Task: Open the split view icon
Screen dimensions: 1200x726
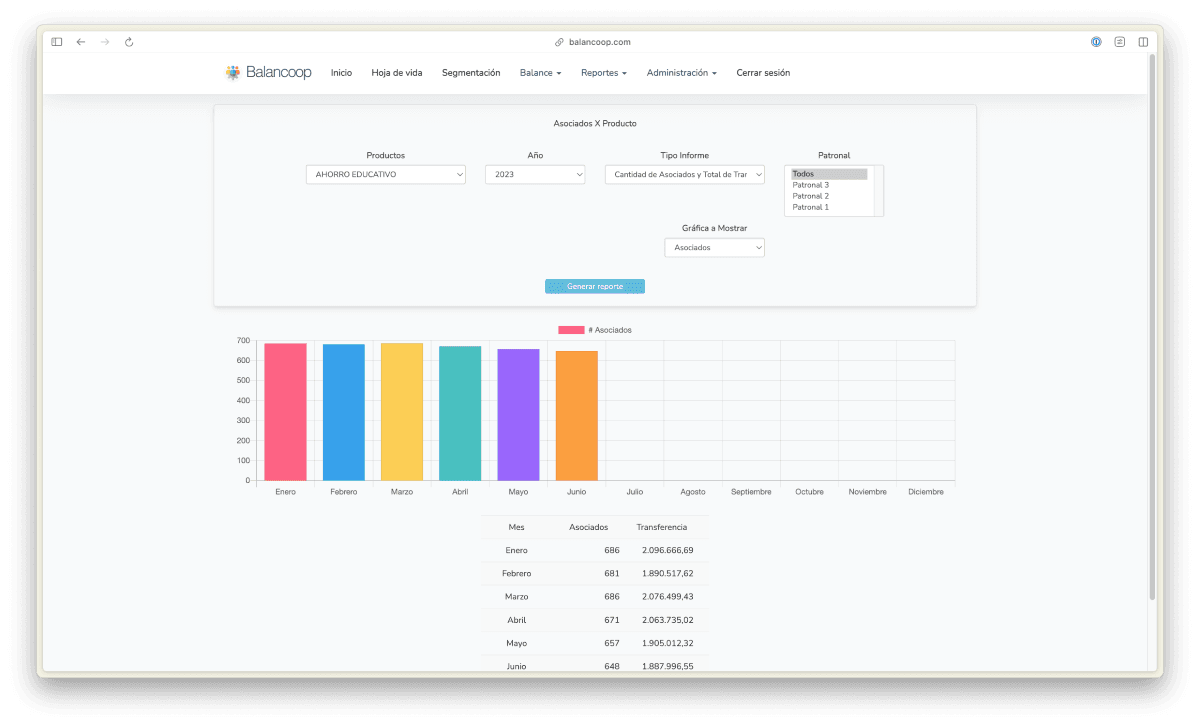Action: click(x=1143, y=42)
